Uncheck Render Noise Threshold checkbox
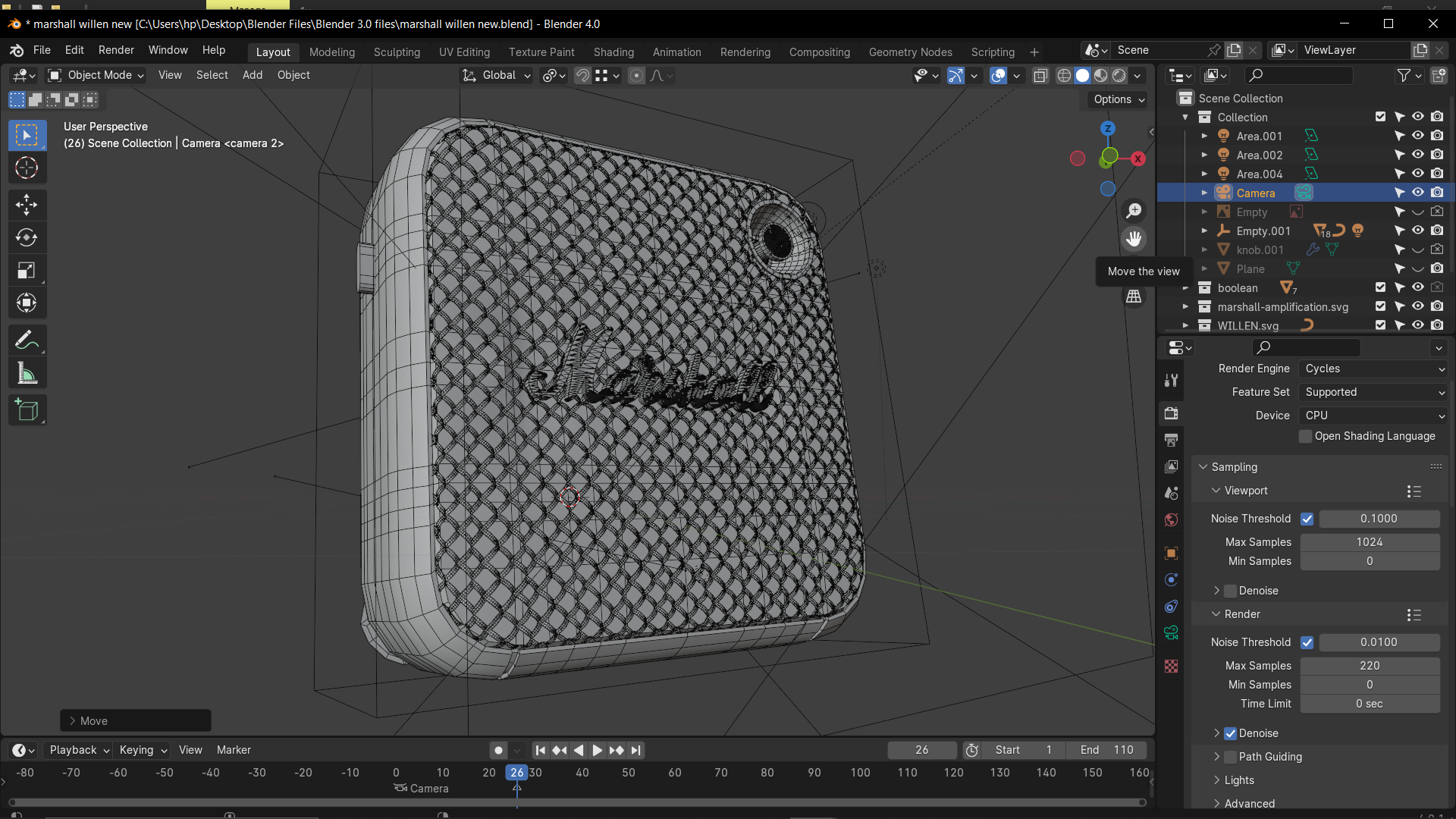1456x819 pixels. [1307, 642]
